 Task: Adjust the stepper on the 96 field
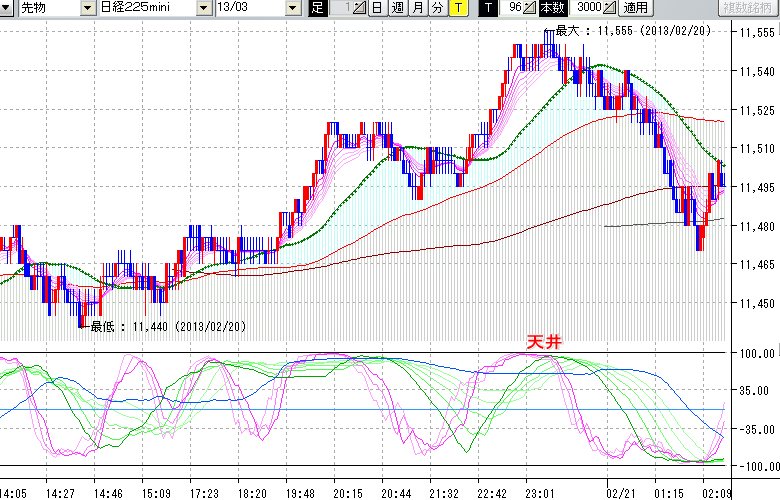click(x=530, y=8)
